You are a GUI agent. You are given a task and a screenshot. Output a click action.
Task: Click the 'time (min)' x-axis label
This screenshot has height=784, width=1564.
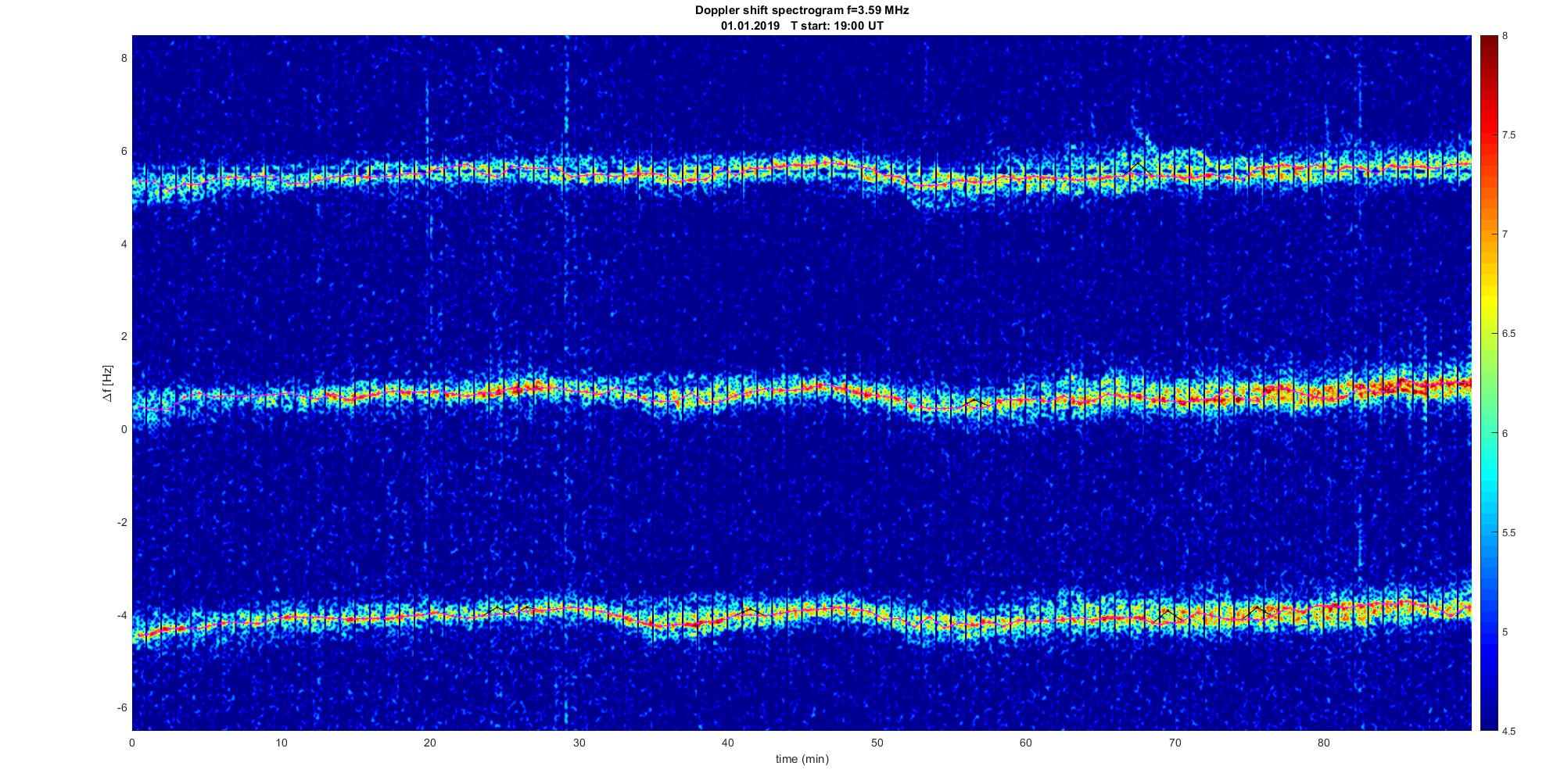802,759
